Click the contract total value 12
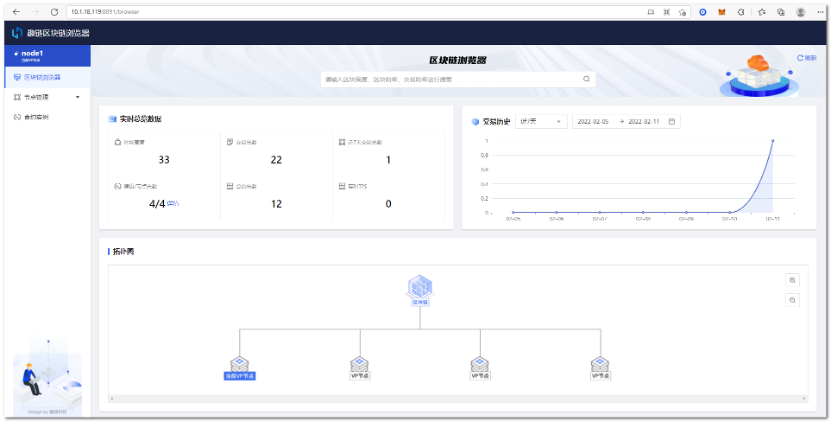 tap(276, 204)
